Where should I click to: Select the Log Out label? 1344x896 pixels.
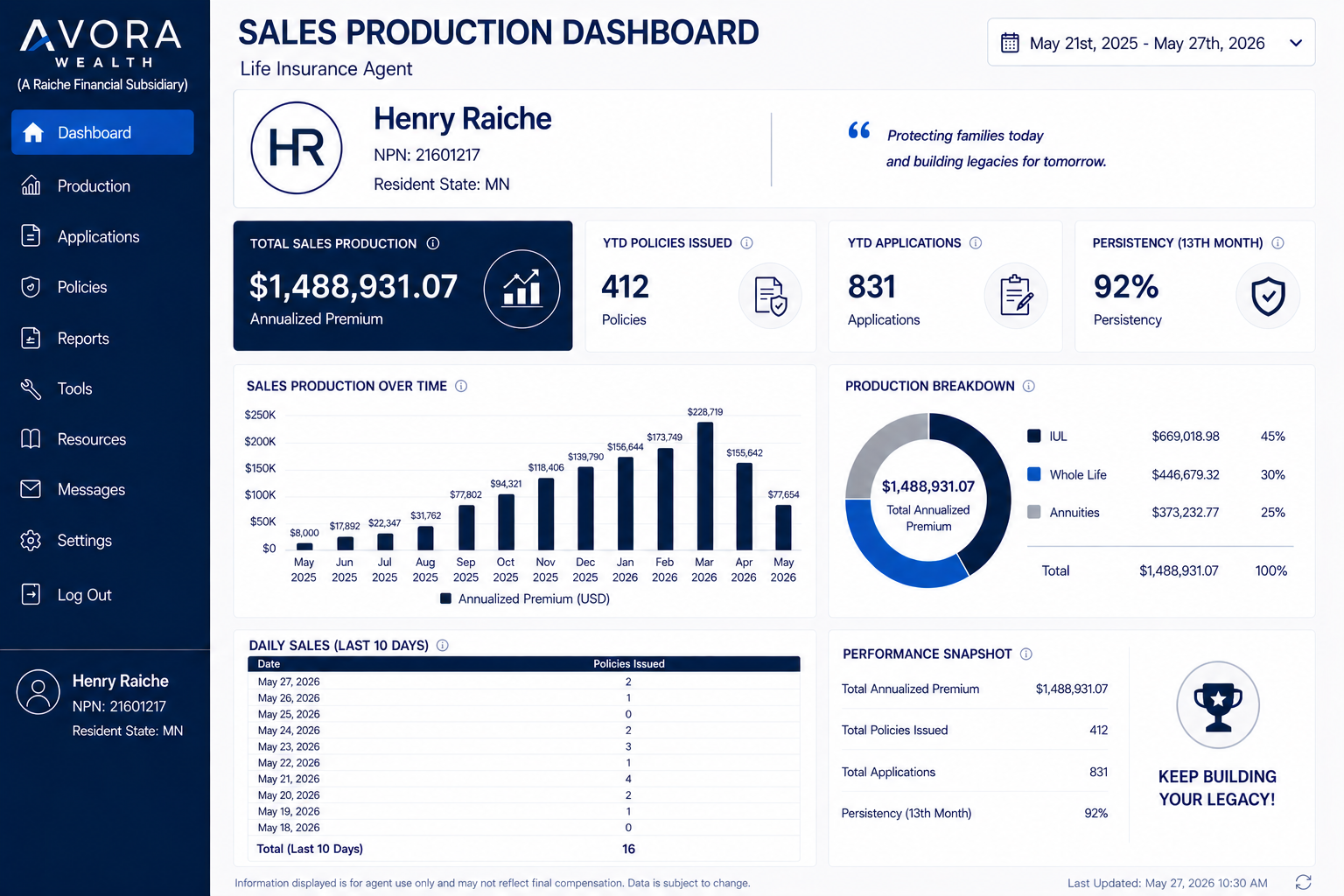[84, 595]
